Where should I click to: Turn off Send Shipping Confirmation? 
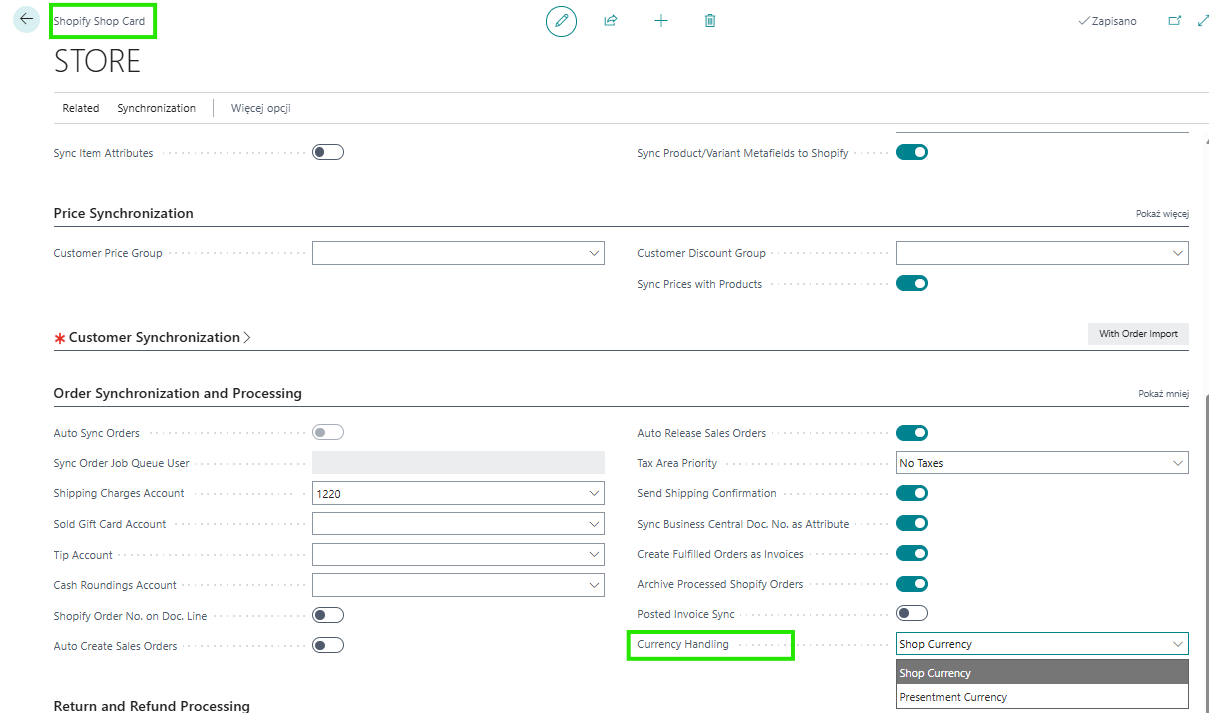tap(912, 493)
